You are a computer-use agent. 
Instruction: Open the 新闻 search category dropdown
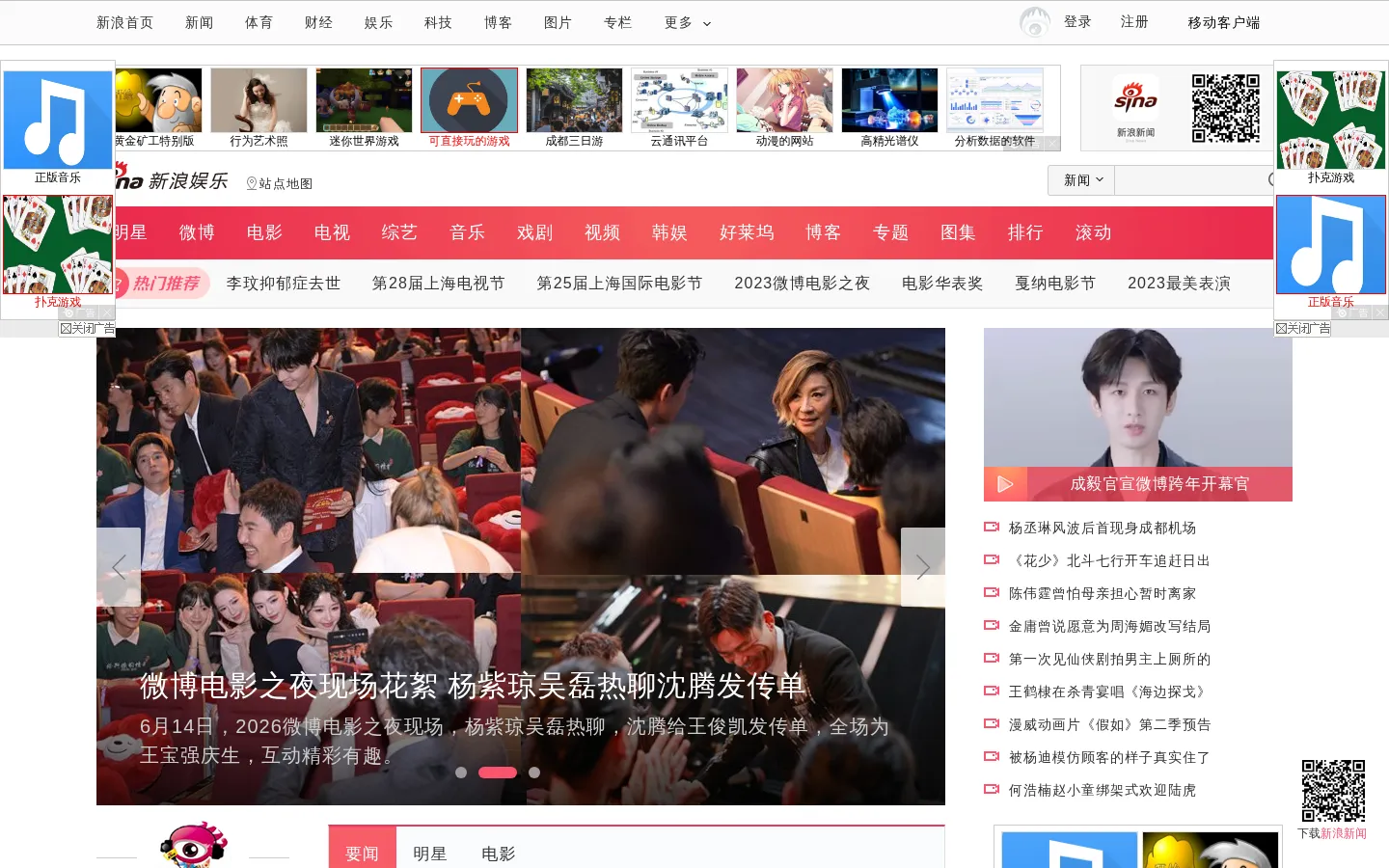pyautogui.click(x=1081, y=180)
